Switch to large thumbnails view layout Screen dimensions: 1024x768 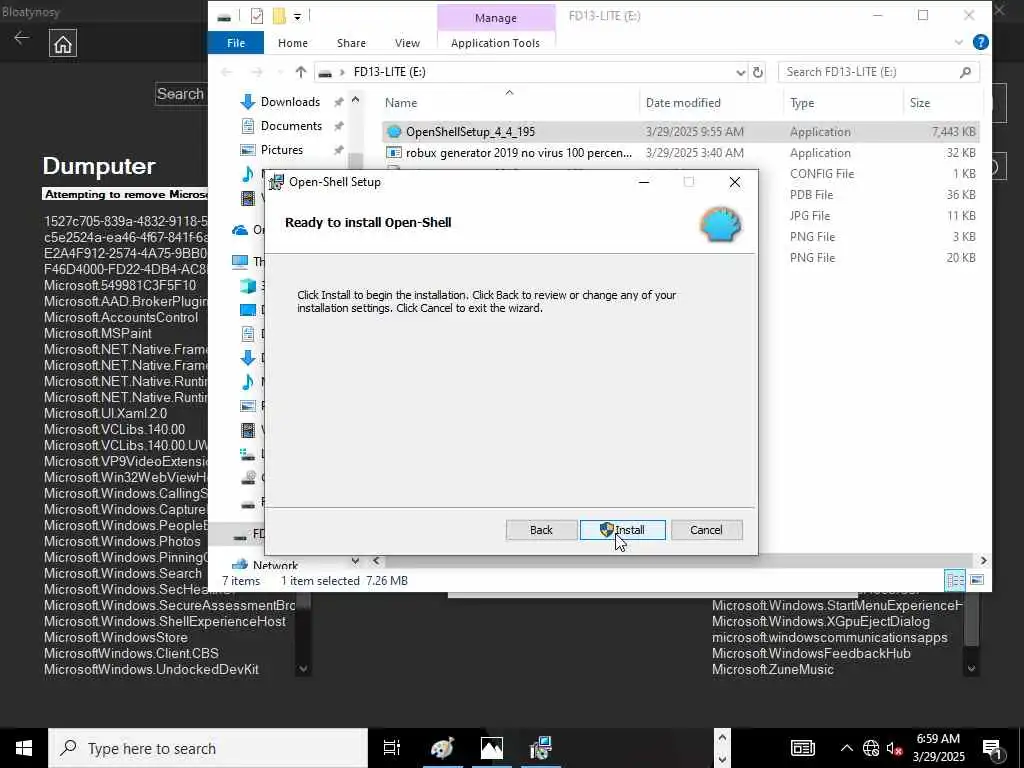tap(977, 580)
